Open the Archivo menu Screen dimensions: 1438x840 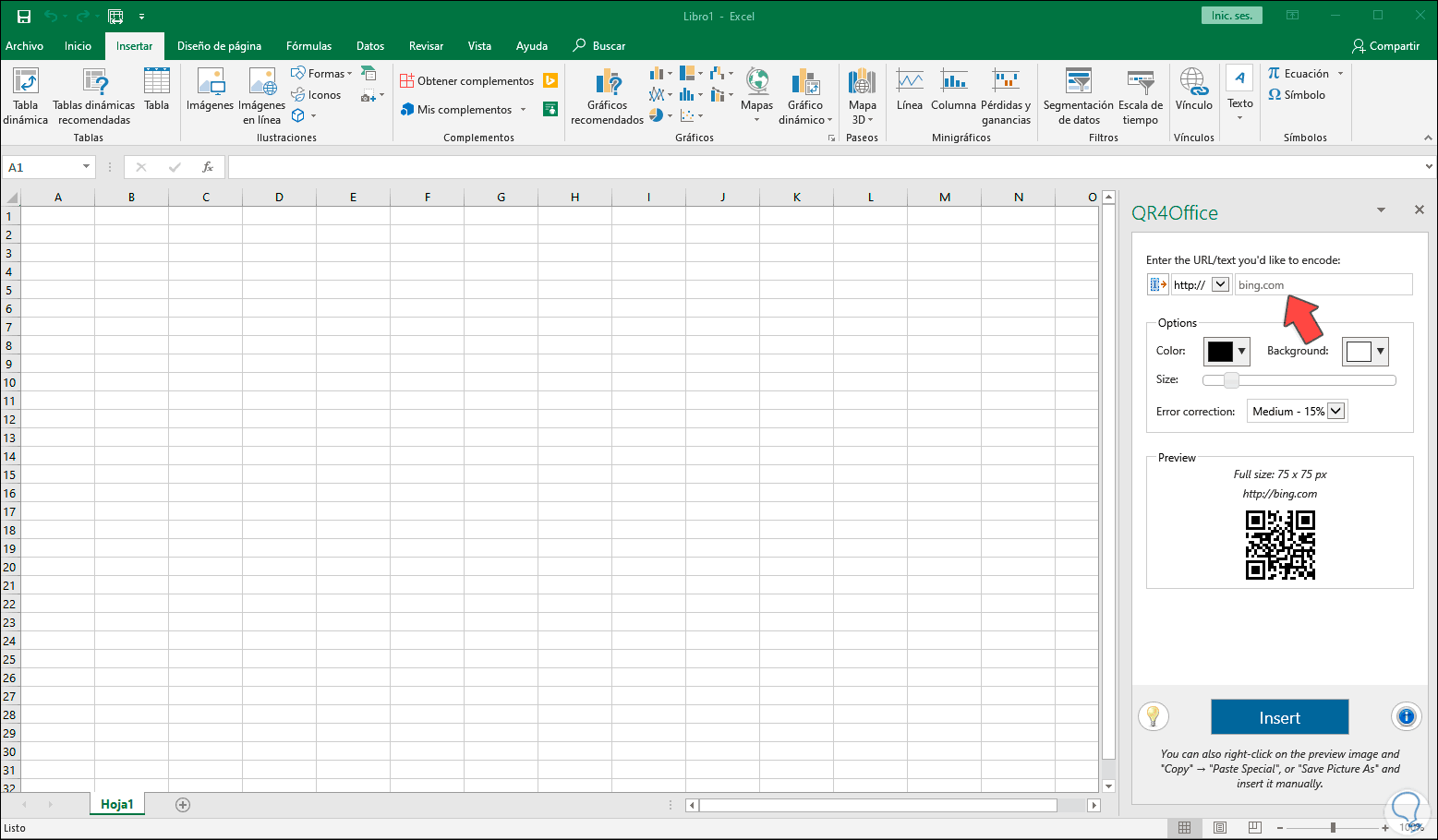tap(25, 46)
